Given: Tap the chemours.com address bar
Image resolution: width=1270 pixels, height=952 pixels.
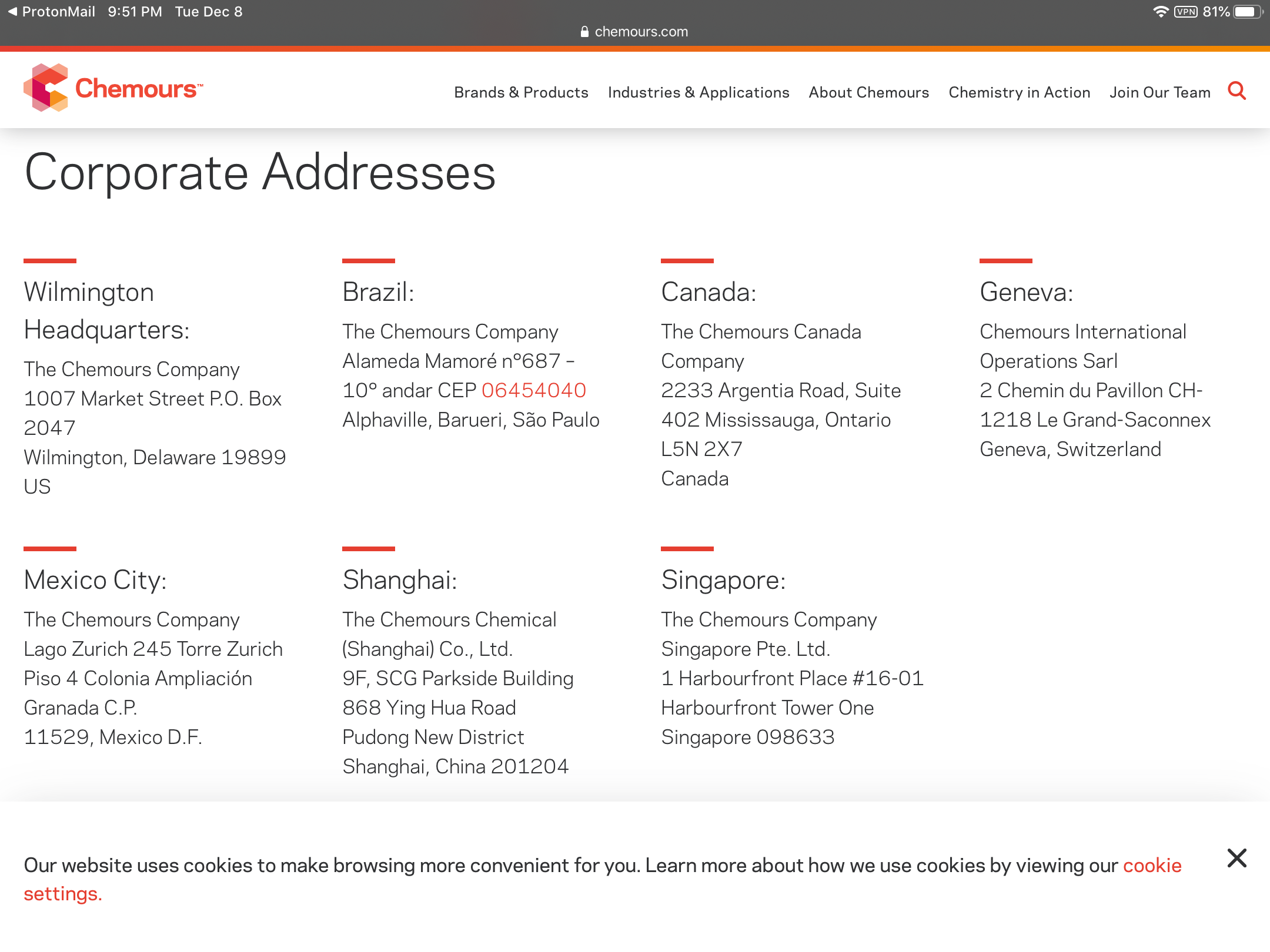Looking at the screenshot, I should pyautogui.click(x=635, y=32).
